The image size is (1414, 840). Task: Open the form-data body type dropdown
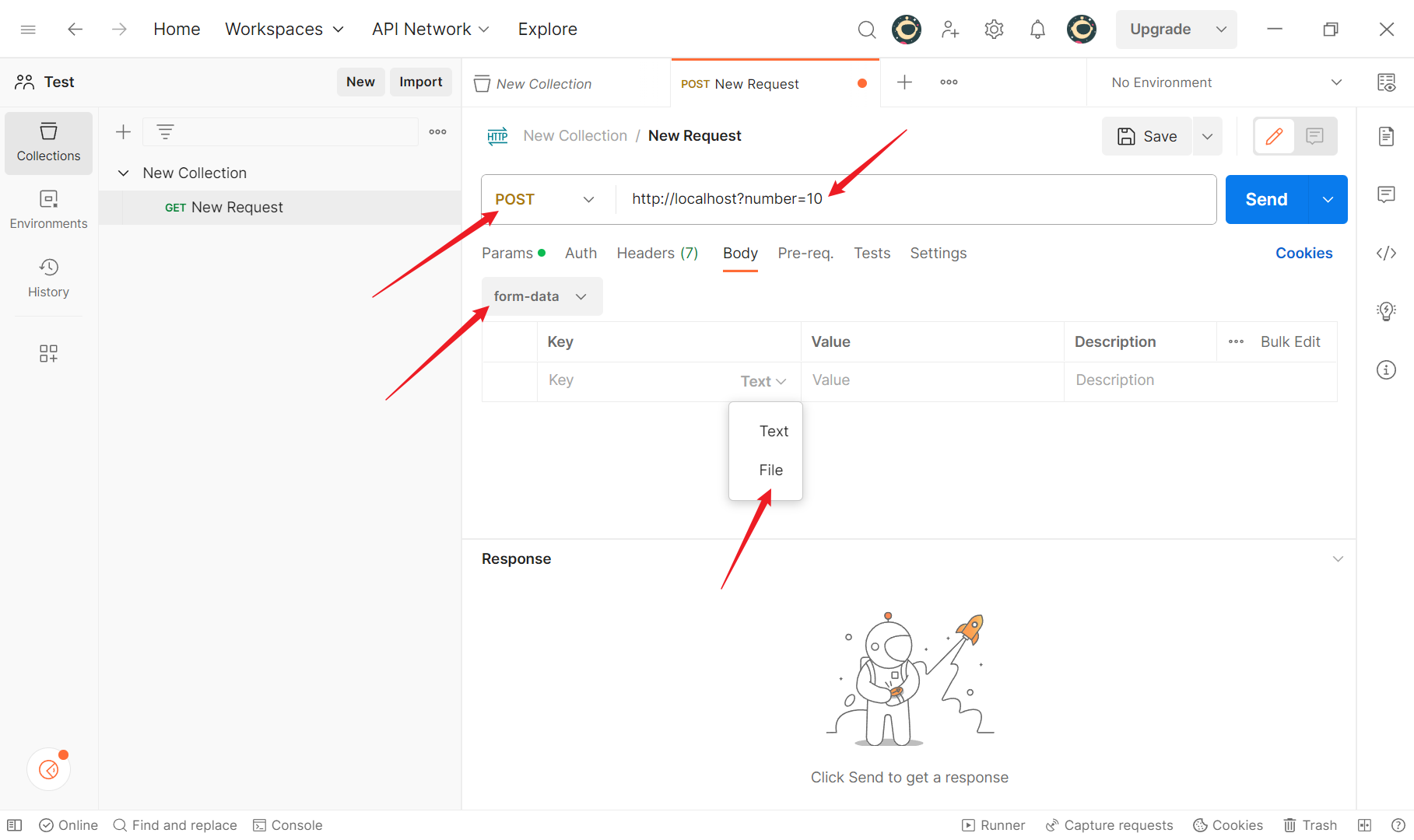pos(542,296)
